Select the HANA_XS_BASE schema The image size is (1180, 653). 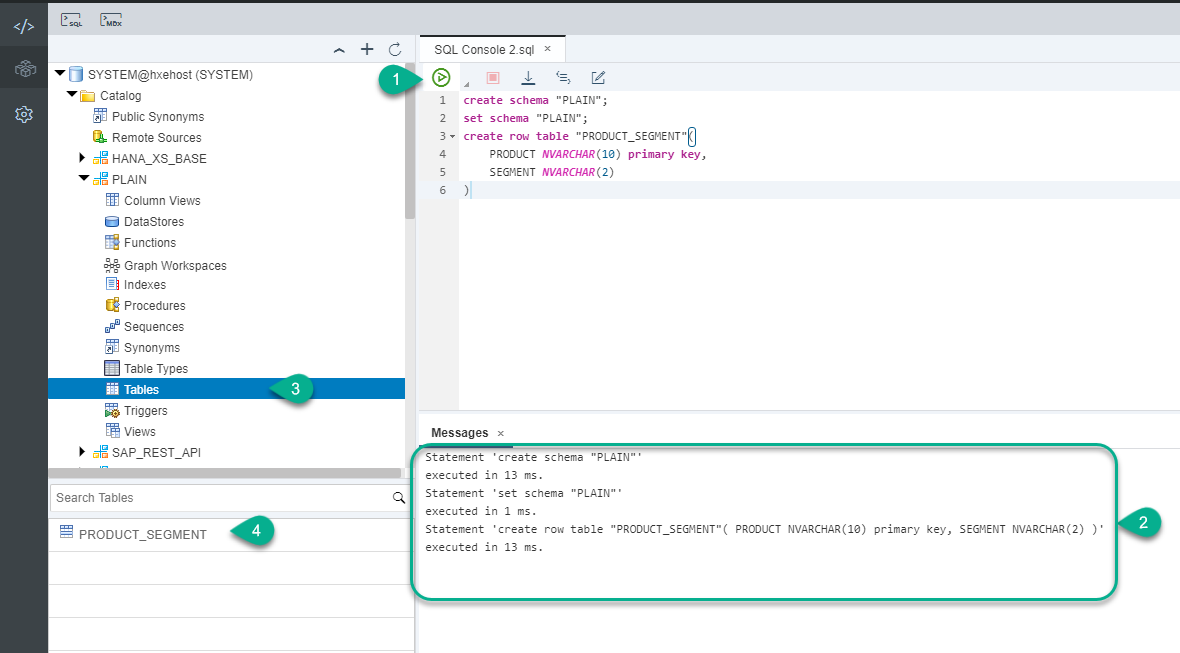tap(160, 159)
